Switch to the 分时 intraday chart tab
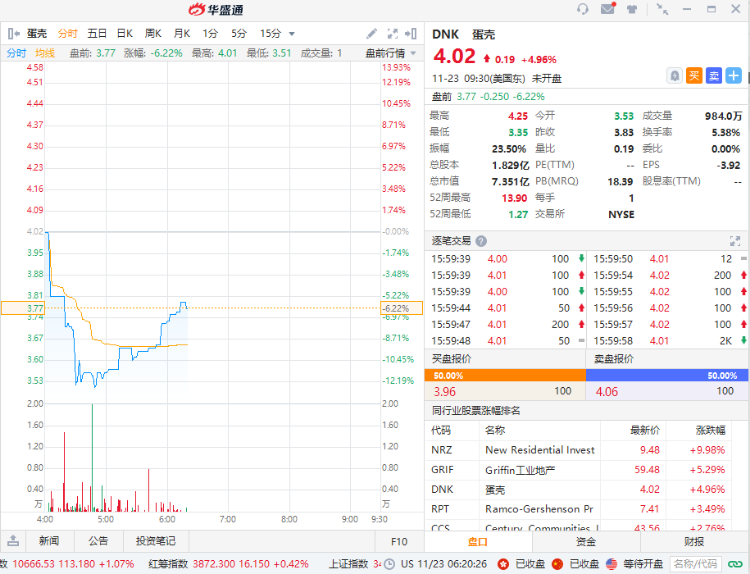Viewport: 750px width, 574px height. [x=67, y=33]
